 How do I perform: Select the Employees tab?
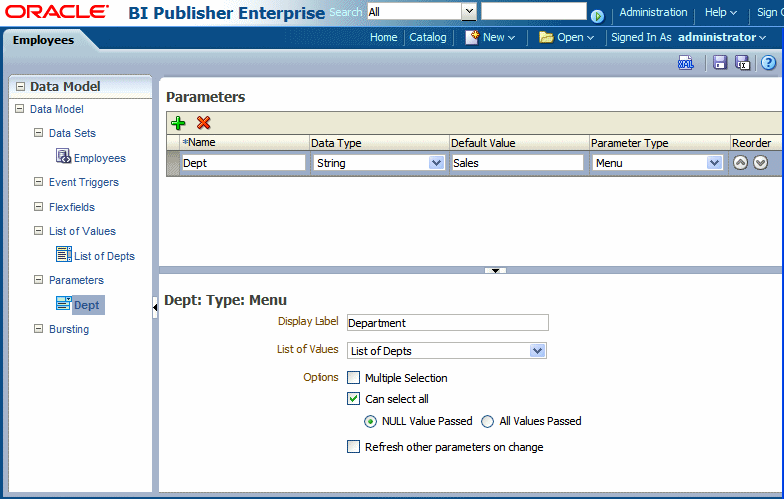[x=44, y=40]
